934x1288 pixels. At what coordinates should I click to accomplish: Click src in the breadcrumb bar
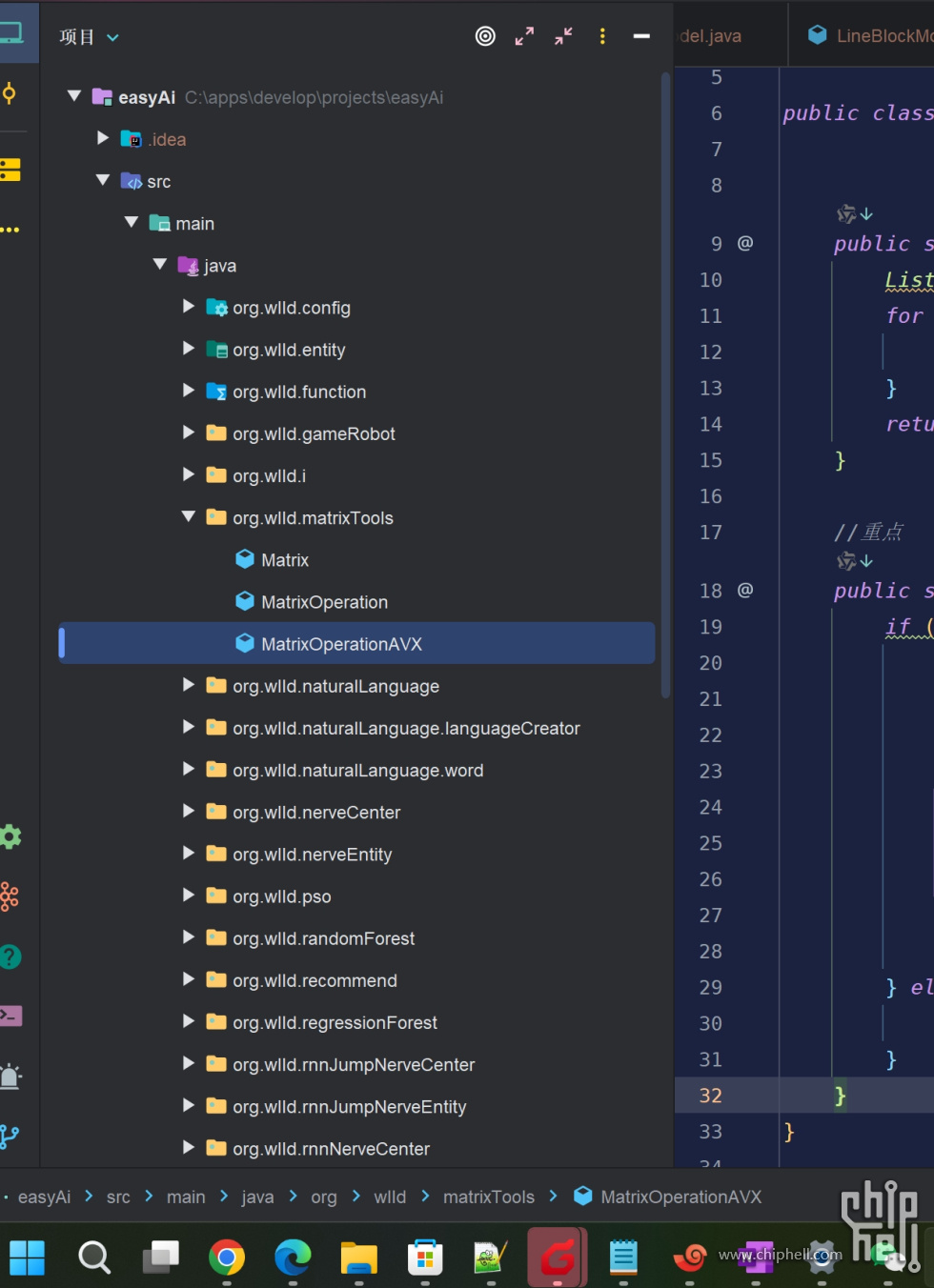click(118, 1197)
